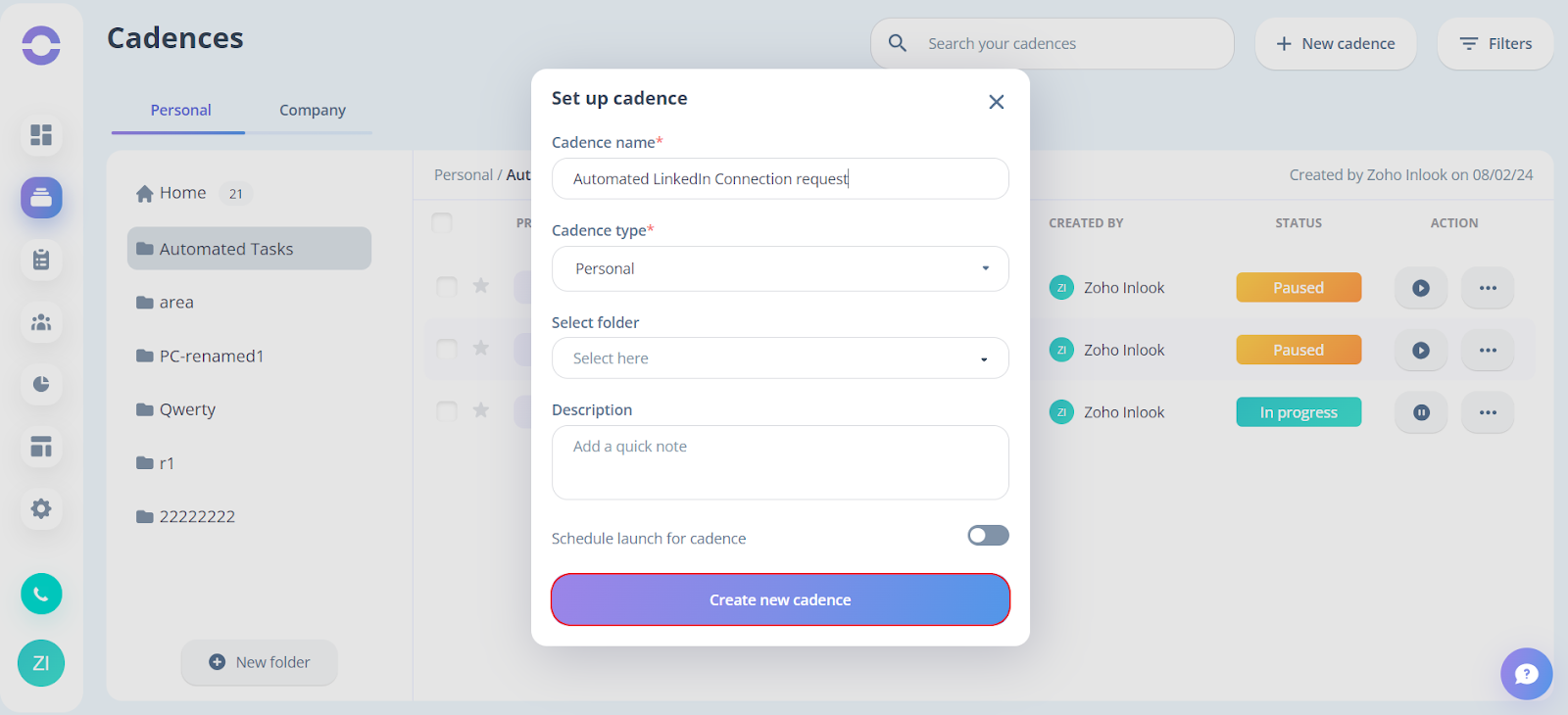Open the settings gear icon in sidebar
Image resolution: width=1568 pixels, height=715 pixels.
[x=41, y=509]
